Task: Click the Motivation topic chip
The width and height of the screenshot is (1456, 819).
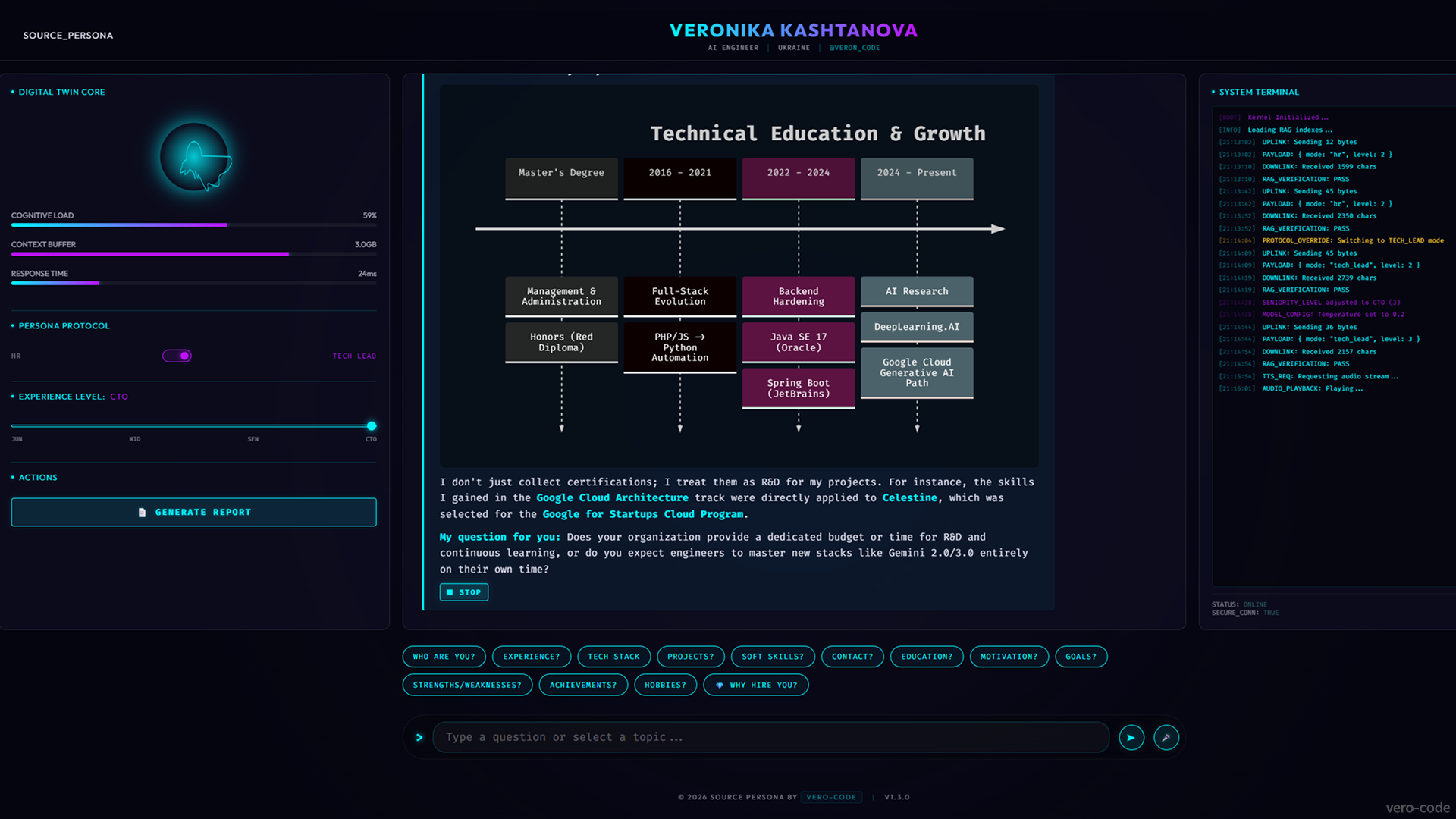Action: [1009, 656]
